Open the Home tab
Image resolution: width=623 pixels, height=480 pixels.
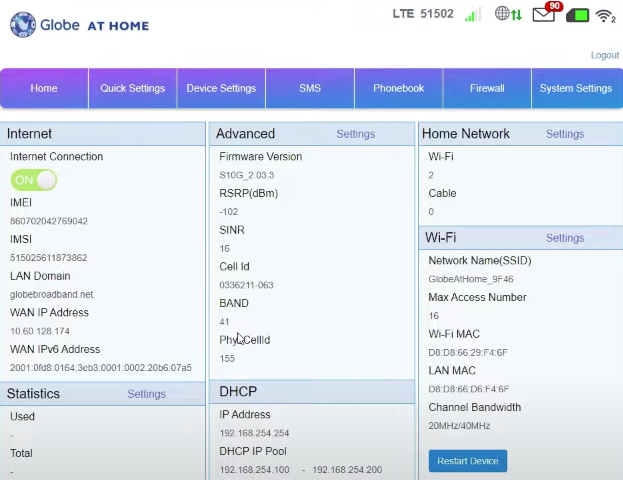click(x=44, y=88)
